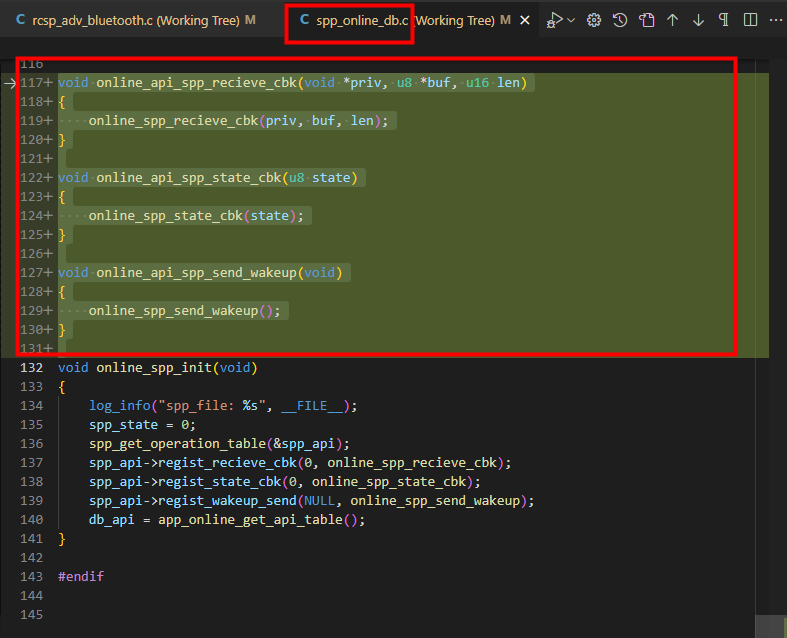Click the __FILE__ macro on line 134
Viewport: 787px width, 638px height.
(312, 406)
